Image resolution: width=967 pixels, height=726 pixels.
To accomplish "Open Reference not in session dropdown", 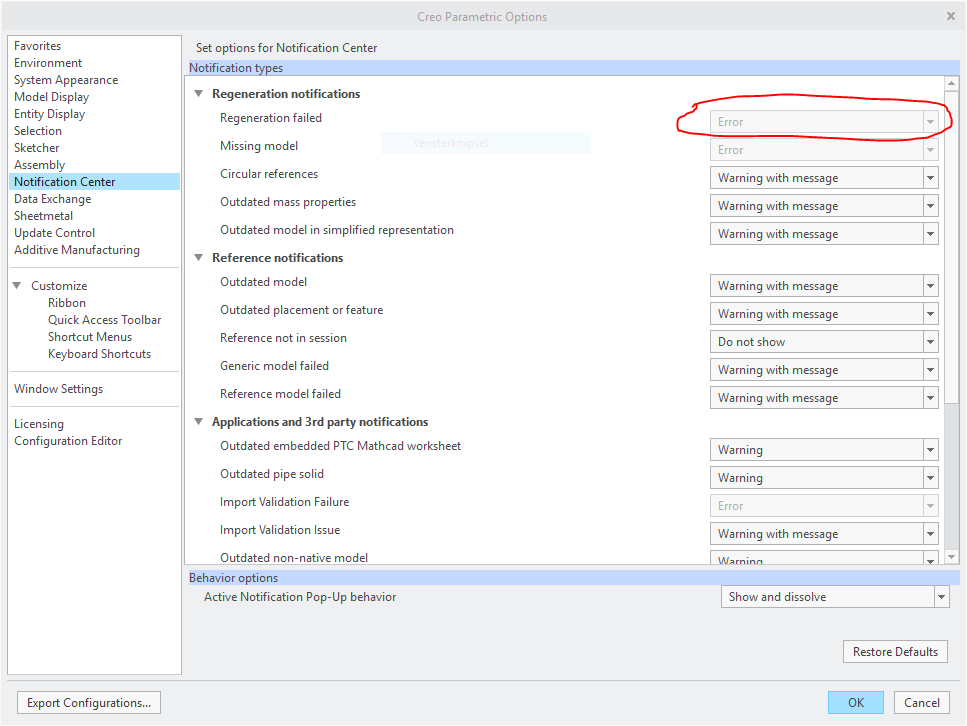I will [824, 342].
